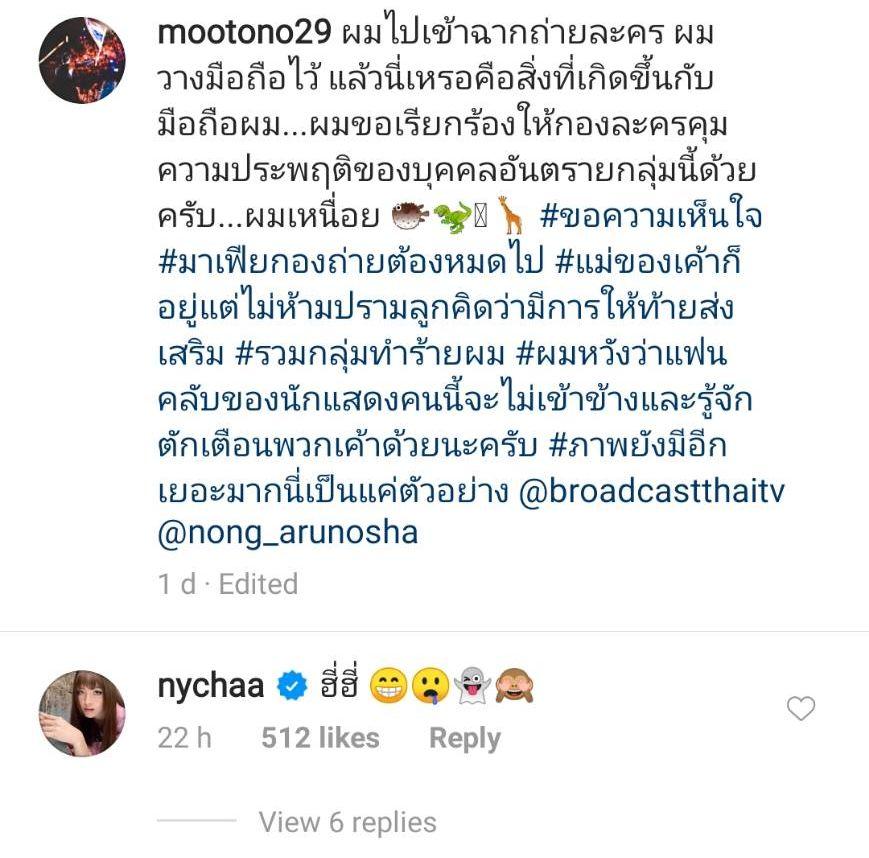Like the nychaa comment with heart icon
This screenshot has width=869, height=858.
(x=801, y=708)
